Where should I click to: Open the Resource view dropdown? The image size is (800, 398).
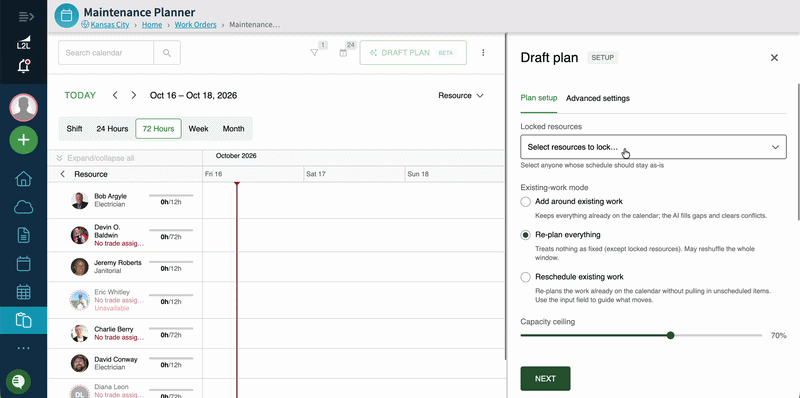[x=461, y=95]
